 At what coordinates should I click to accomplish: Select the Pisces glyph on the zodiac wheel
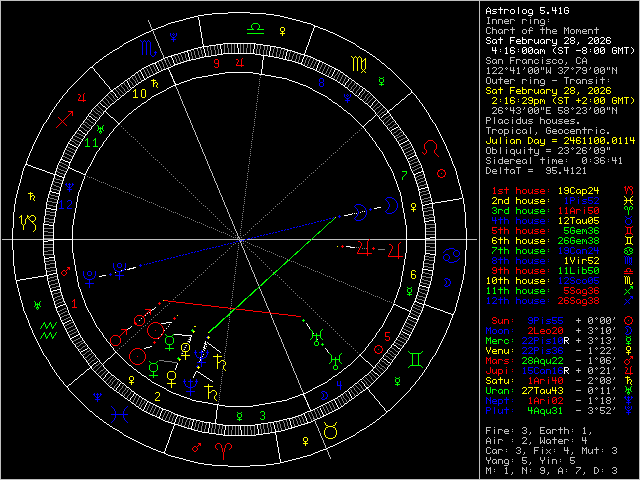tap(120, 415)
